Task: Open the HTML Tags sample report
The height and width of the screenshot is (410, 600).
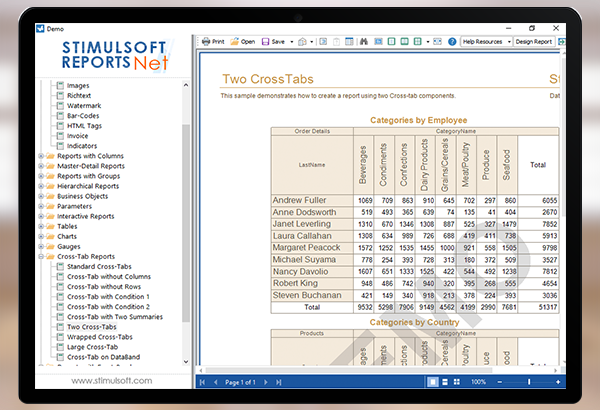Action: click(x=85, y=126)
